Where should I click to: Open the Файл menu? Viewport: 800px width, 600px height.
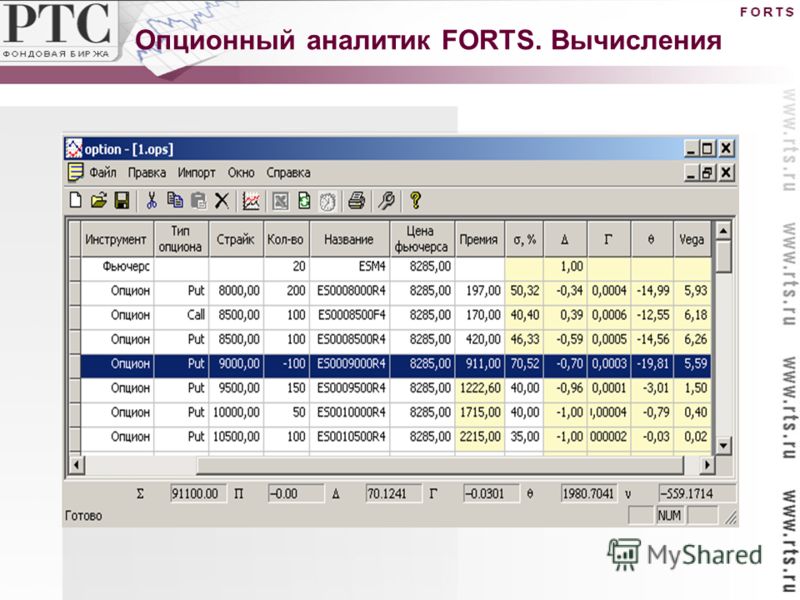[x=103, y=173]
